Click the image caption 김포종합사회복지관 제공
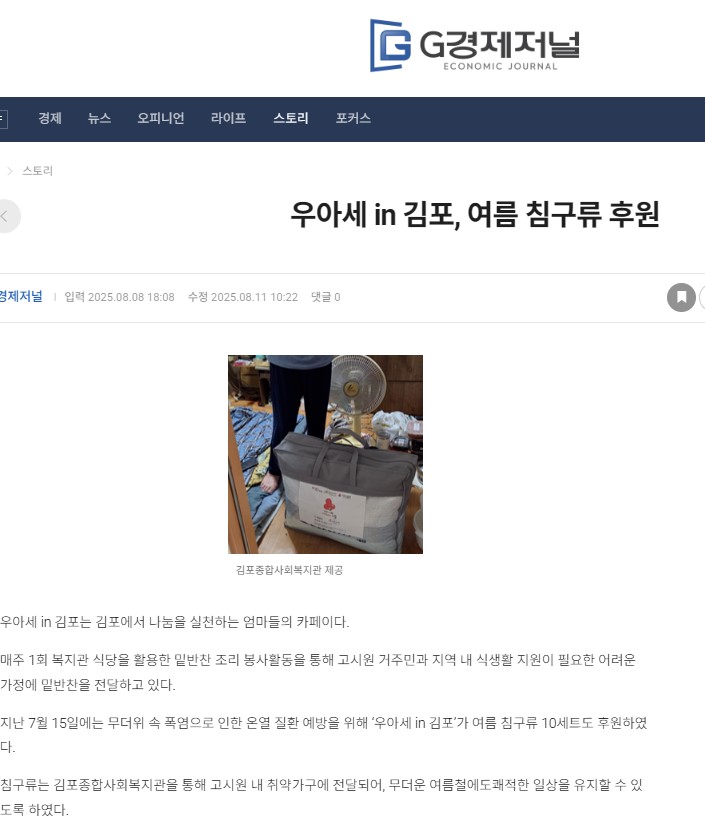 click(289, 570)
